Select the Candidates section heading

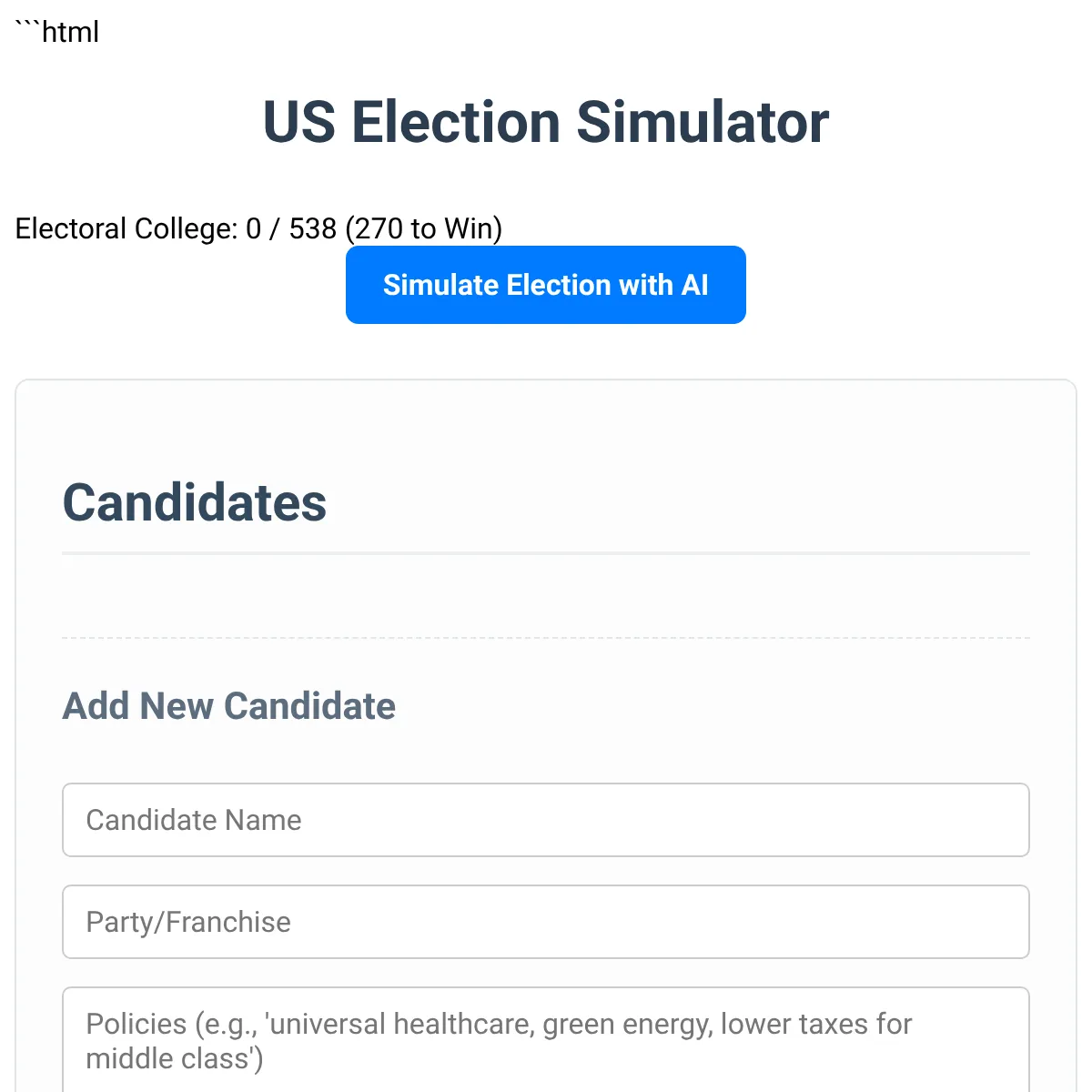tap(195, 502)
